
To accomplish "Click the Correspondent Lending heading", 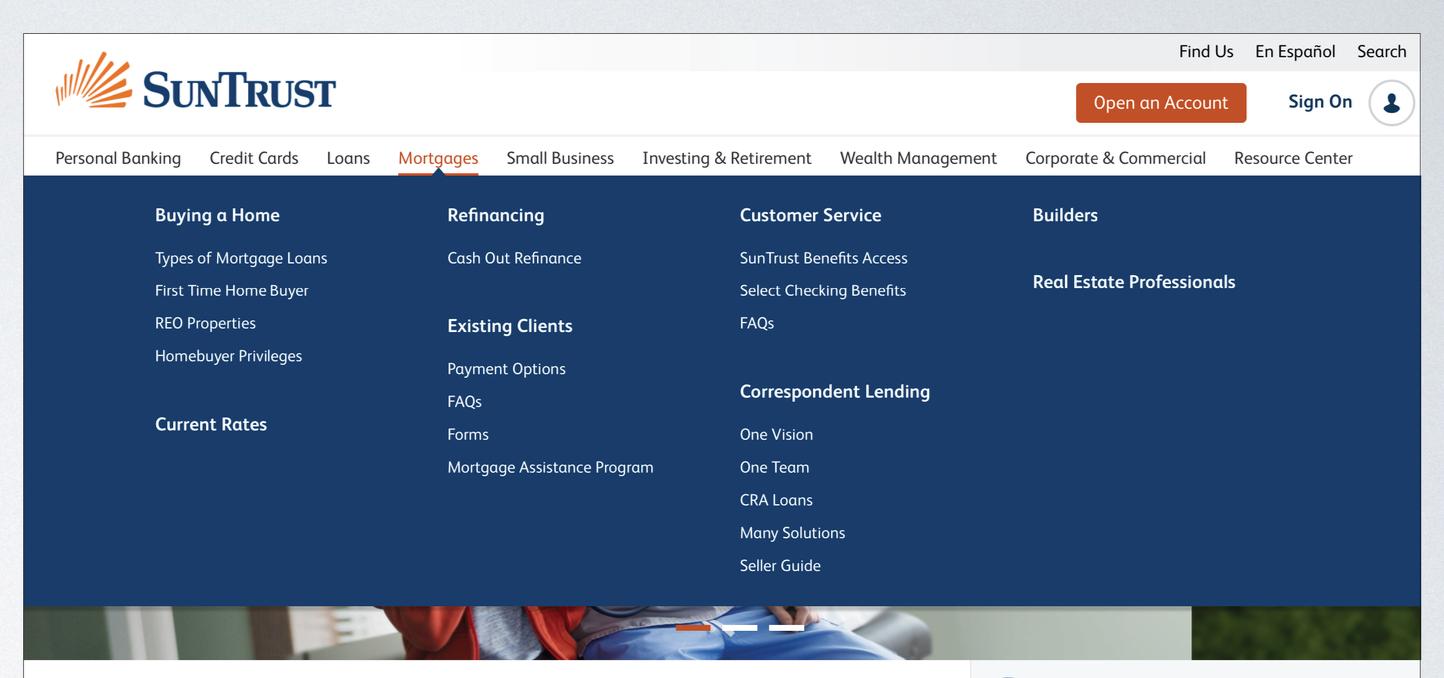I will point(835,392).
